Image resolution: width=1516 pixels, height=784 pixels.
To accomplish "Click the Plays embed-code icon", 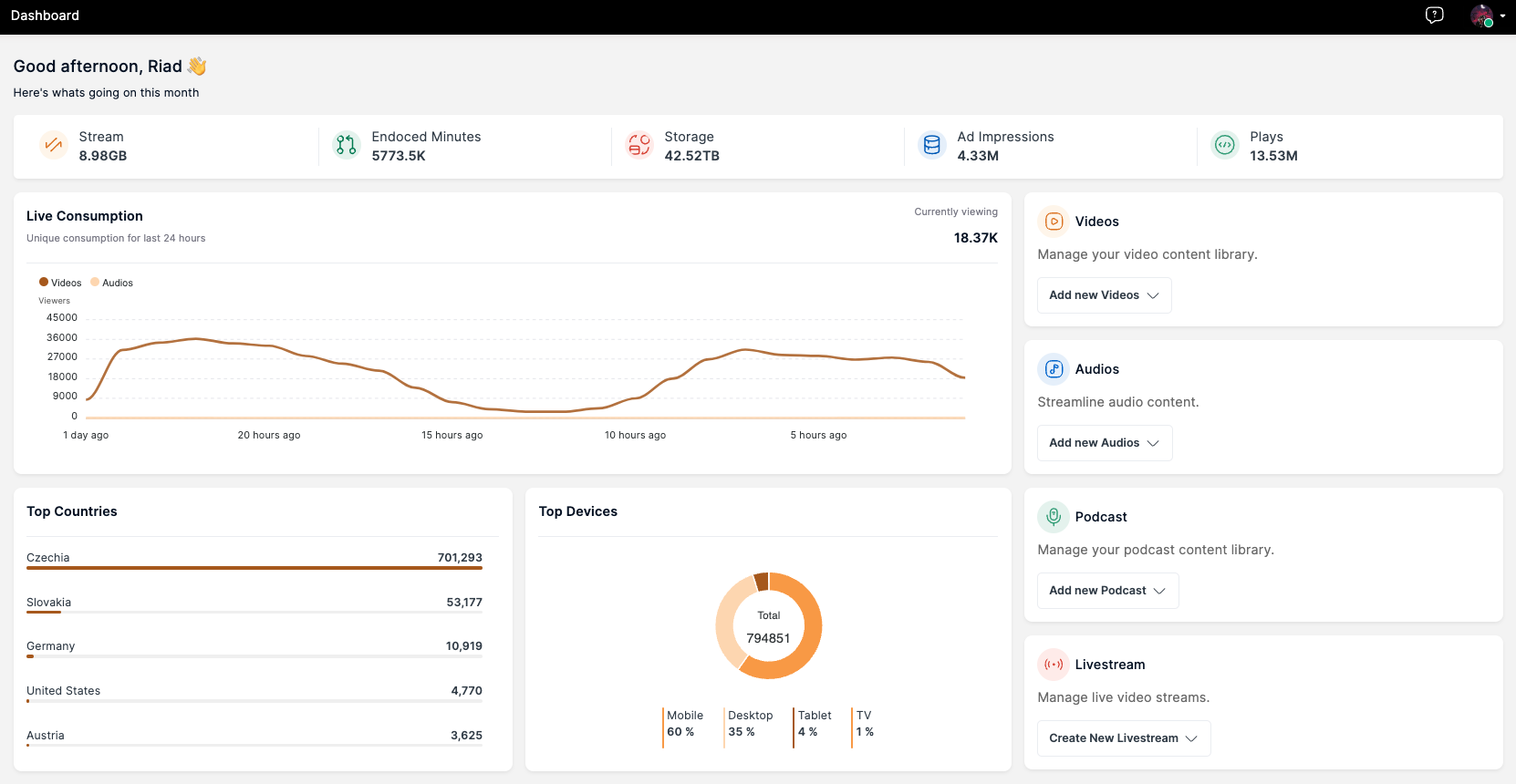I will [1225, 145].
